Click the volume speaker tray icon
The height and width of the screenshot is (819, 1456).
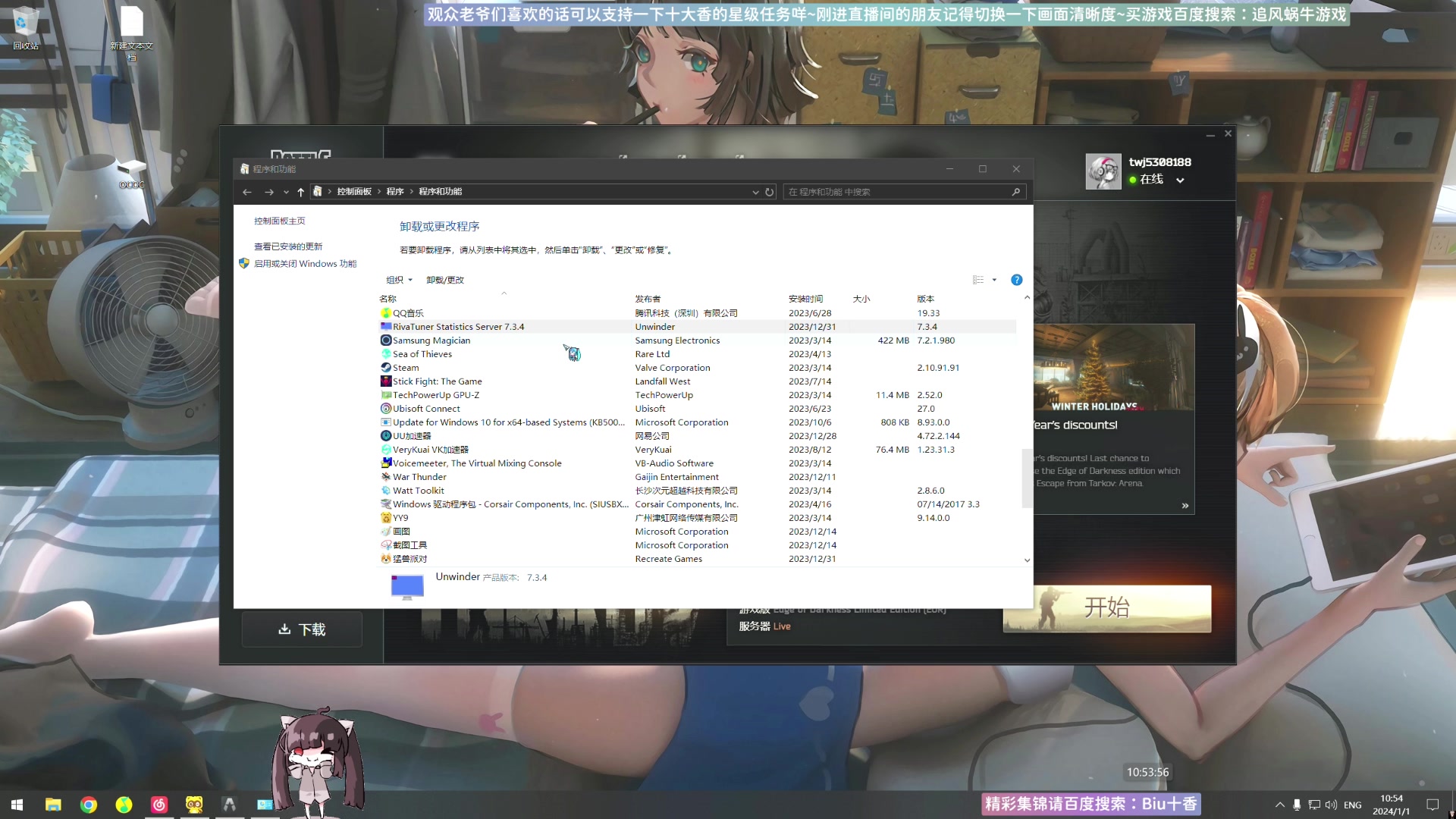(1331, 805)
